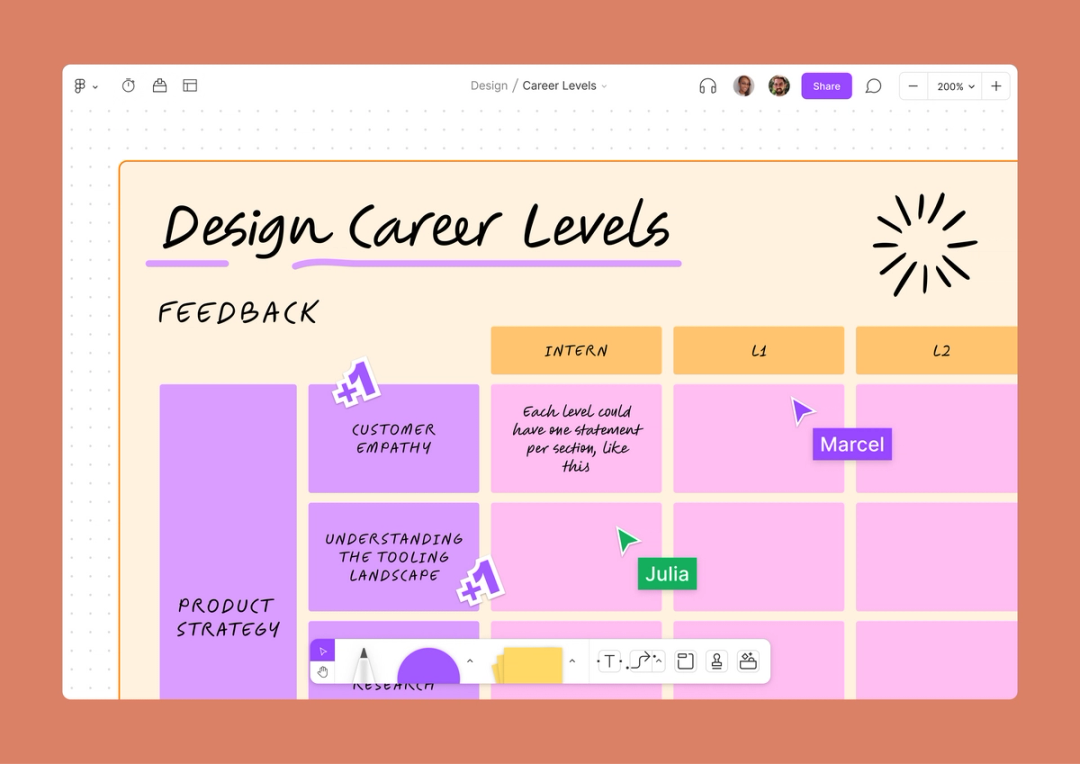Screen dimensions: 1080x764
Task: Select the Text tool
Action: click(608, 661)
